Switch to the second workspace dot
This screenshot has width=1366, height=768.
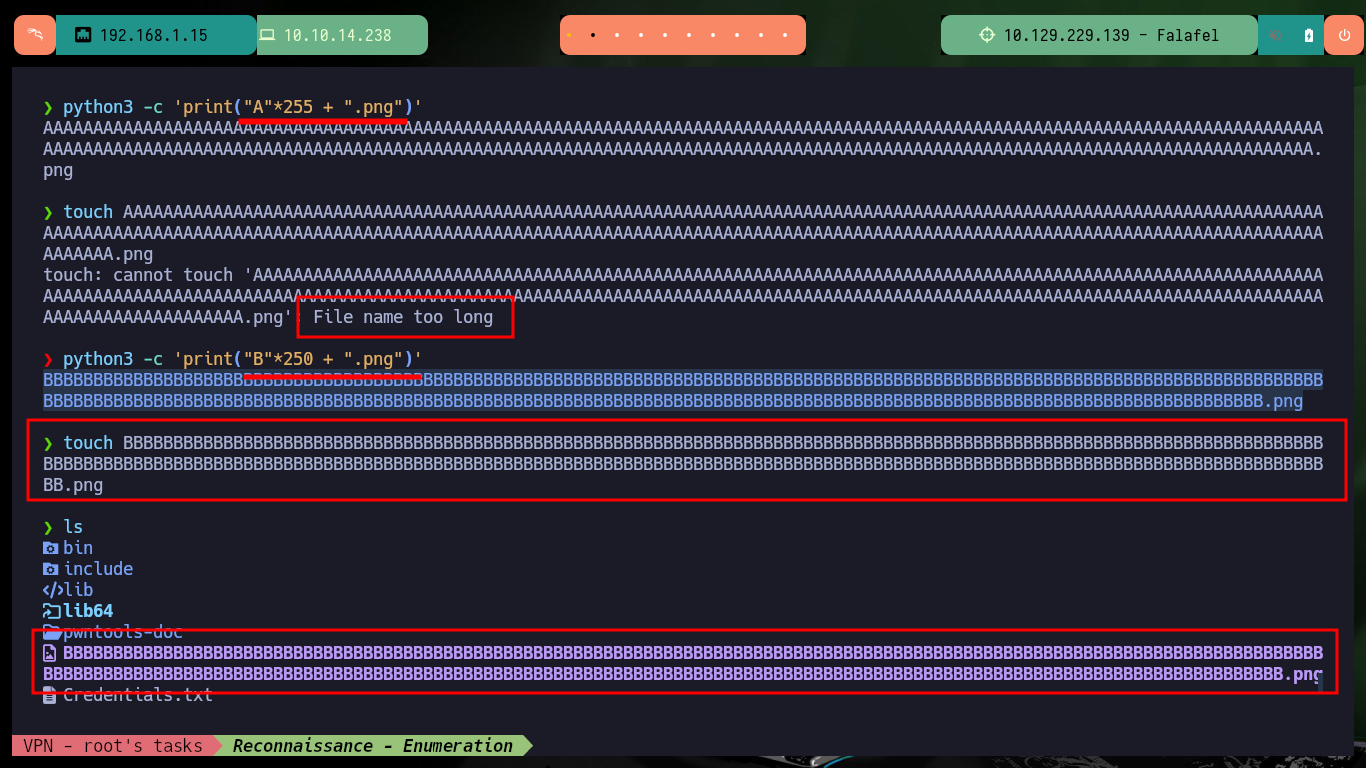click(593, 35)
